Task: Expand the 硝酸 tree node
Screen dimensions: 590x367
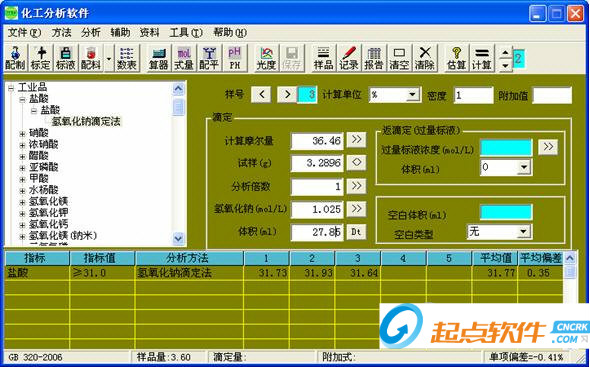Action: (x=22, y=134)
